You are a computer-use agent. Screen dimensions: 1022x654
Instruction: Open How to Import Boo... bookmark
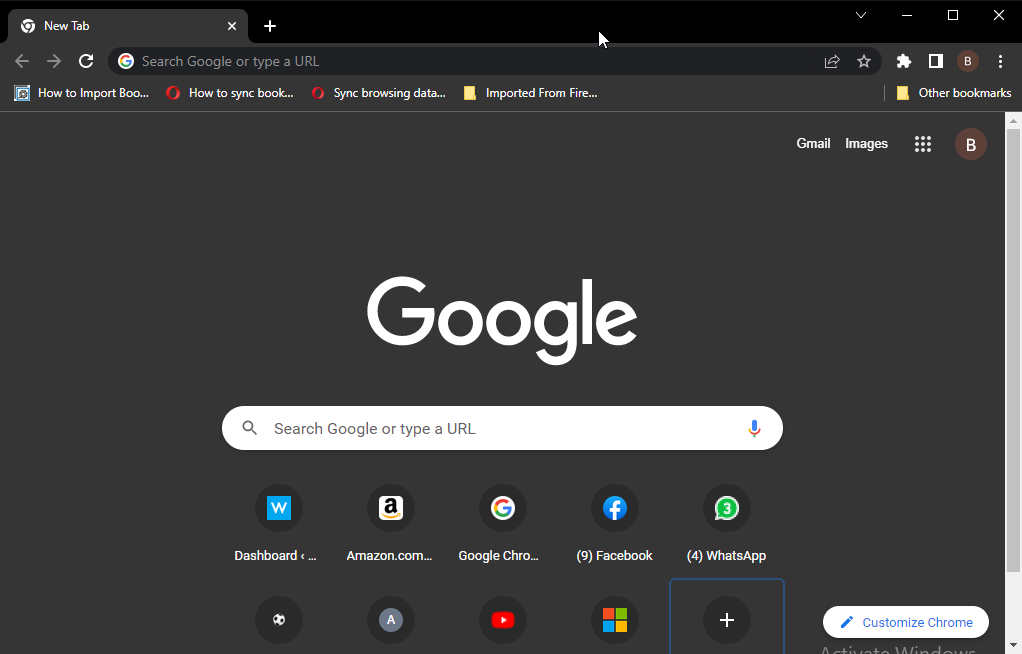(81, 93)
